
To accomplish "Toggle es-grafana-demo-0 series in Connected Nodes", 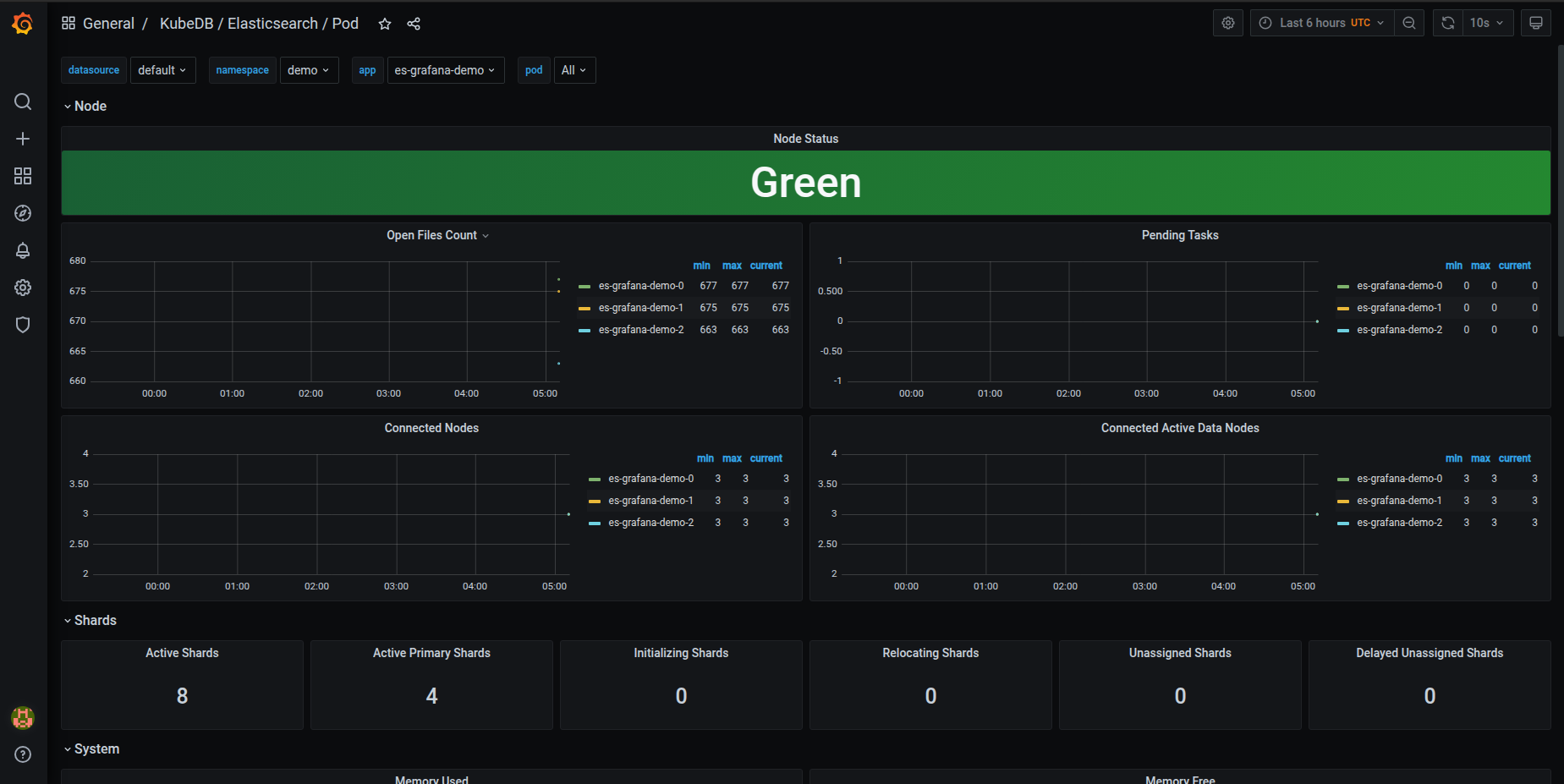I will (x=650, y=479).
